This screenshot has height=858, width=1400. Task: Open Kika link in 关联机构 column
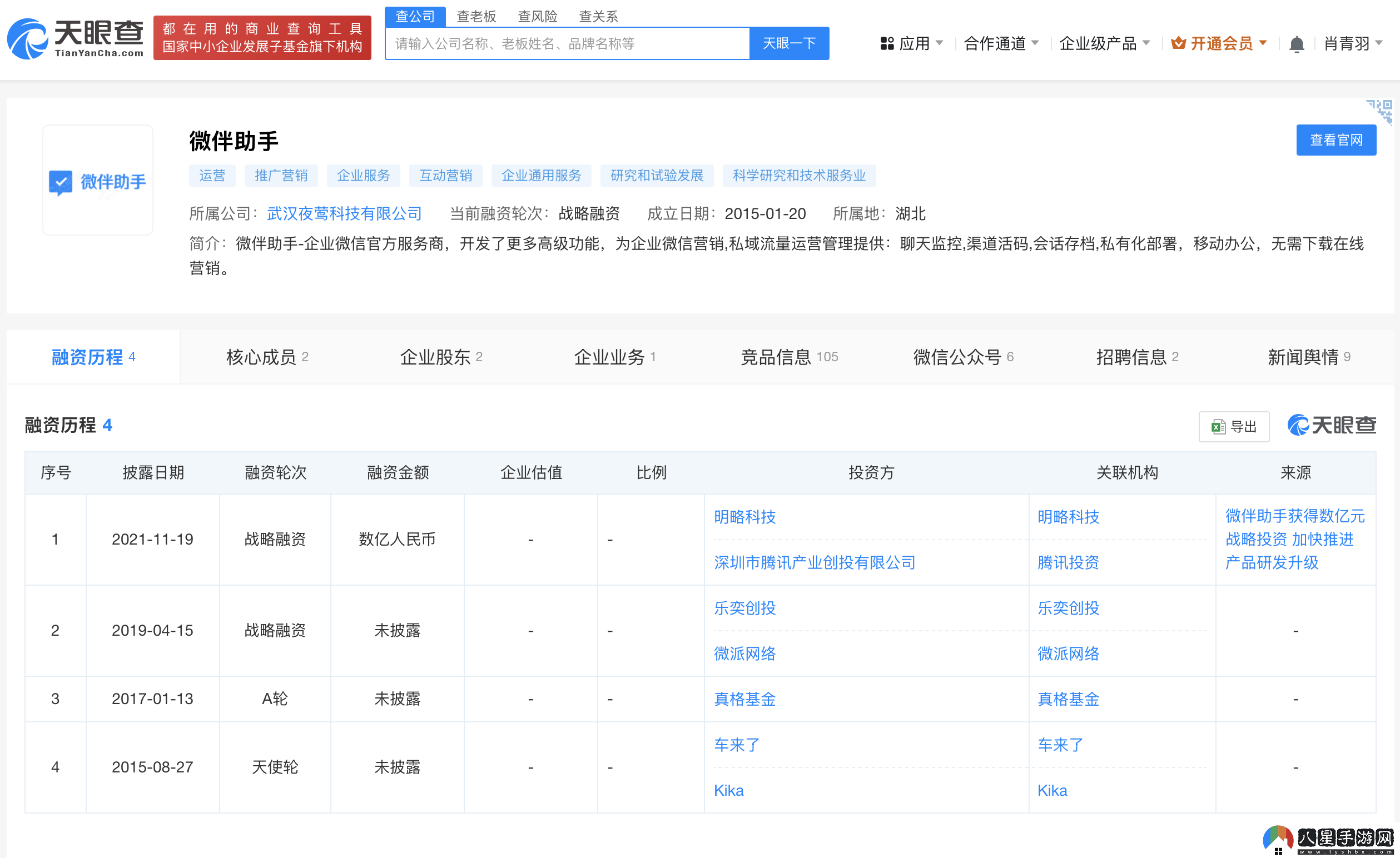(1053, 790)
